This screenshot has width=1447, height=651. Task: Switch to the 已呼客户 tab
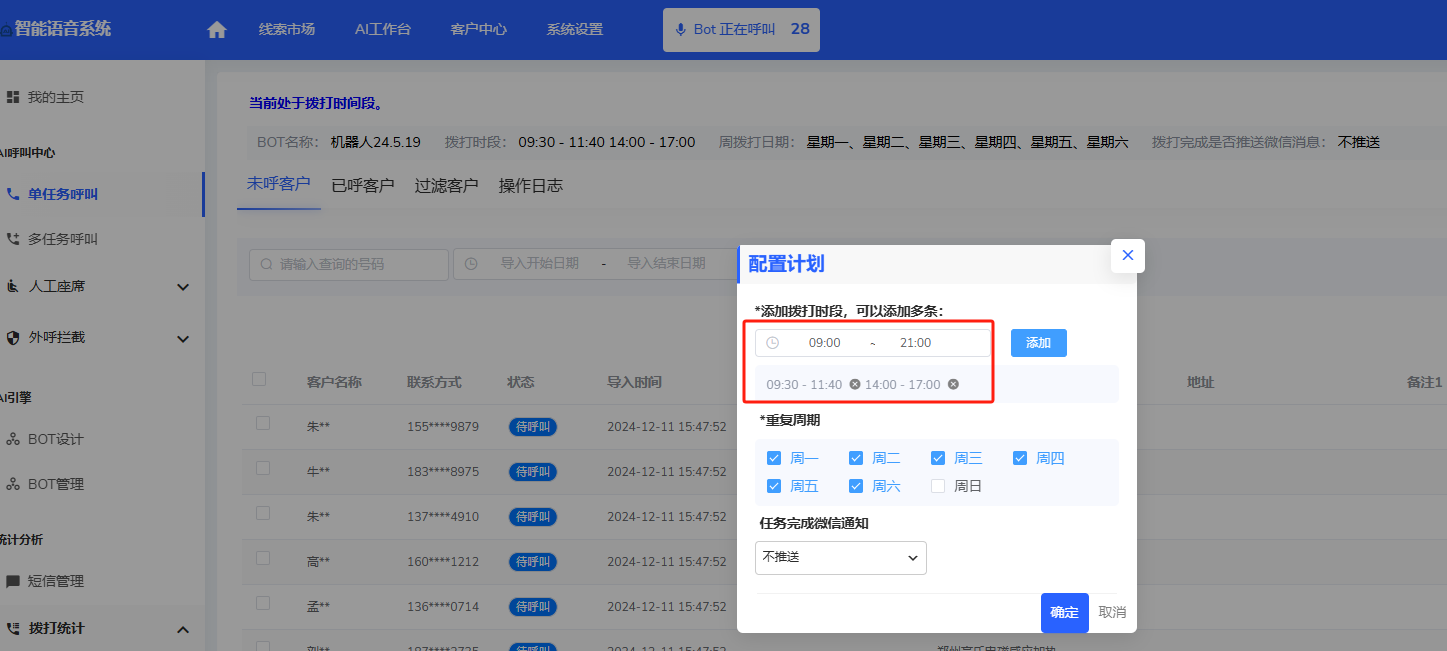click(363, 186)
